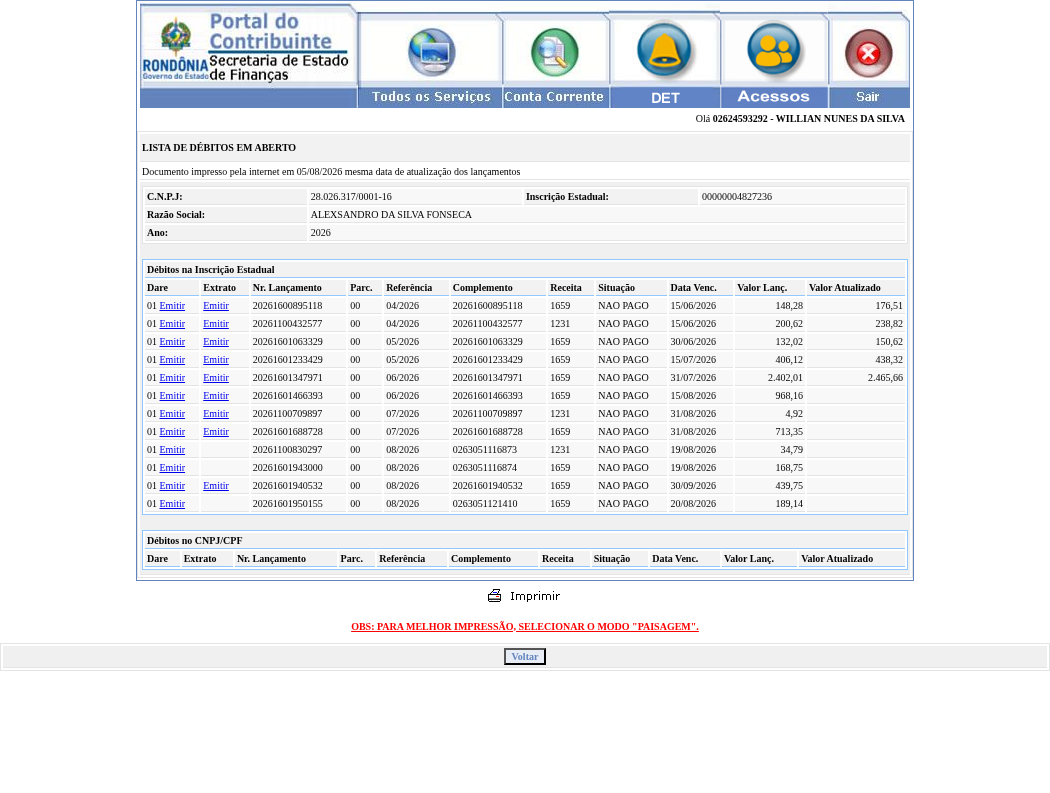The image size is (1050, 793).
Task: Click the Imprimir text link
Action: pos(535,596)
